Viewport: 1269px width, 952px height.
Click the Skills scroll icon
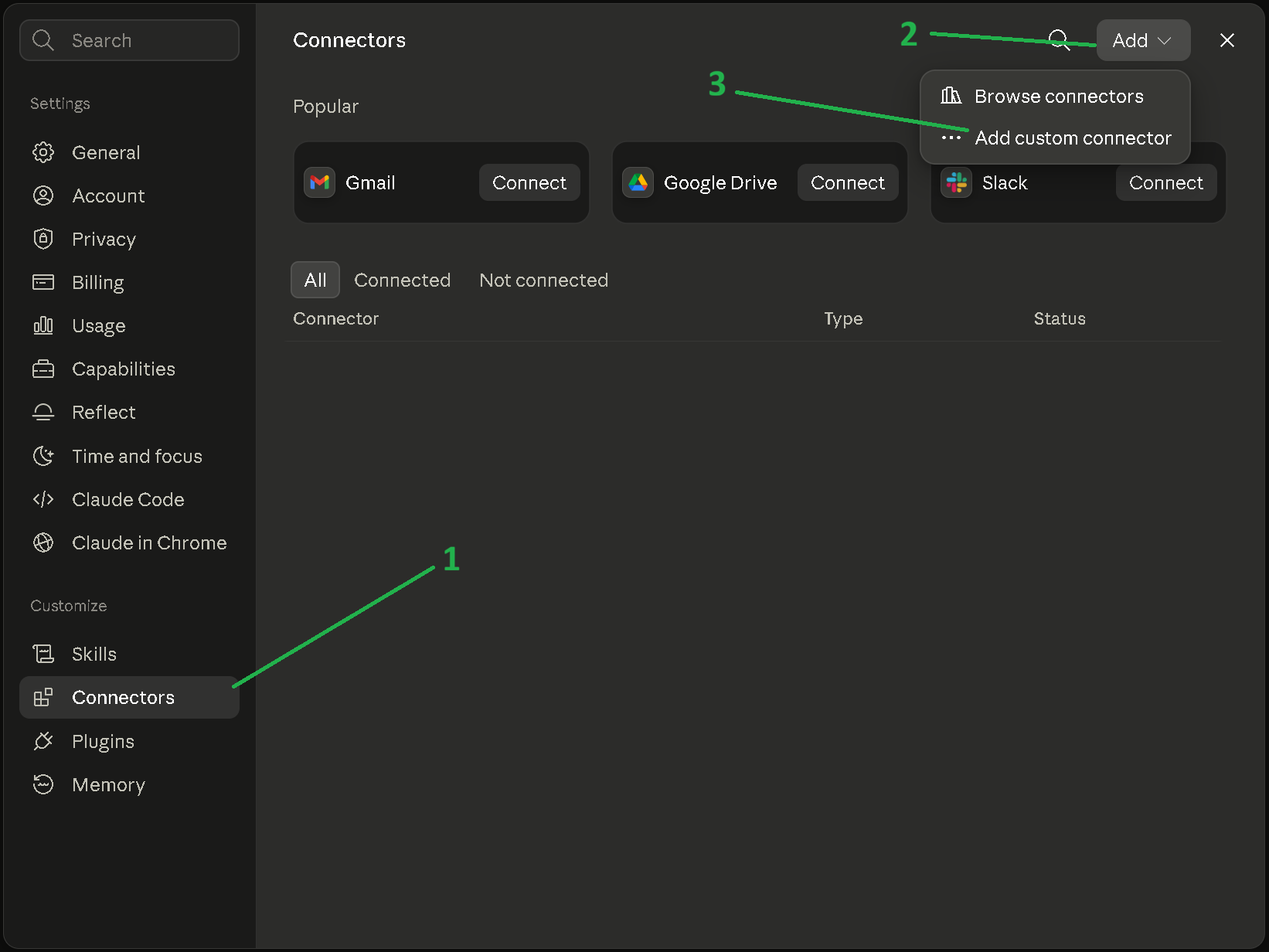pos(43,654)
